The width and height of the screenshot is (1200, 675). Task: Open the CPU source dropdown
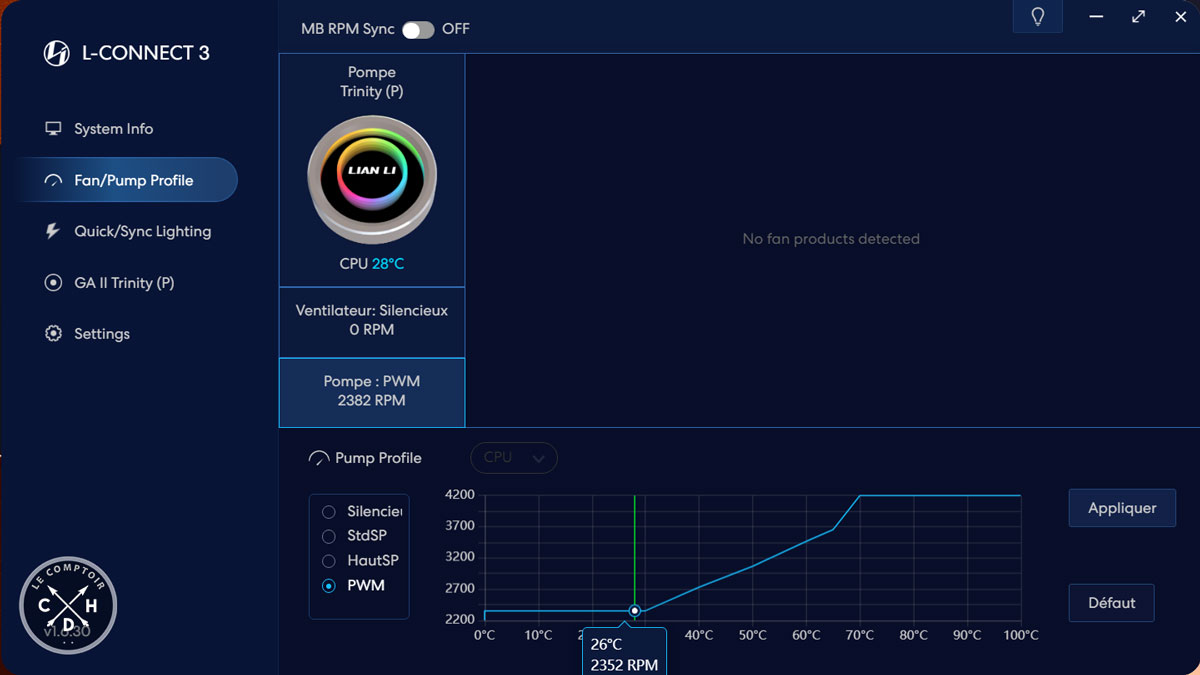pyautogui.click(x=514, y=458)
